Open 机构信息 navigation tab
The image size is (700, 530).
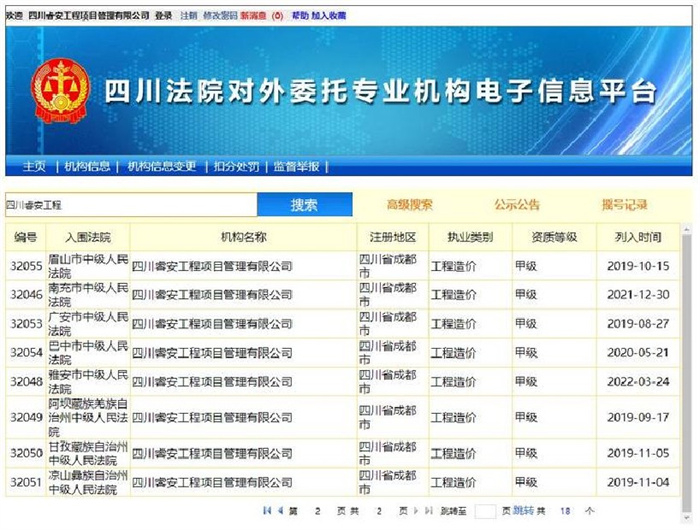click(87, 167)
